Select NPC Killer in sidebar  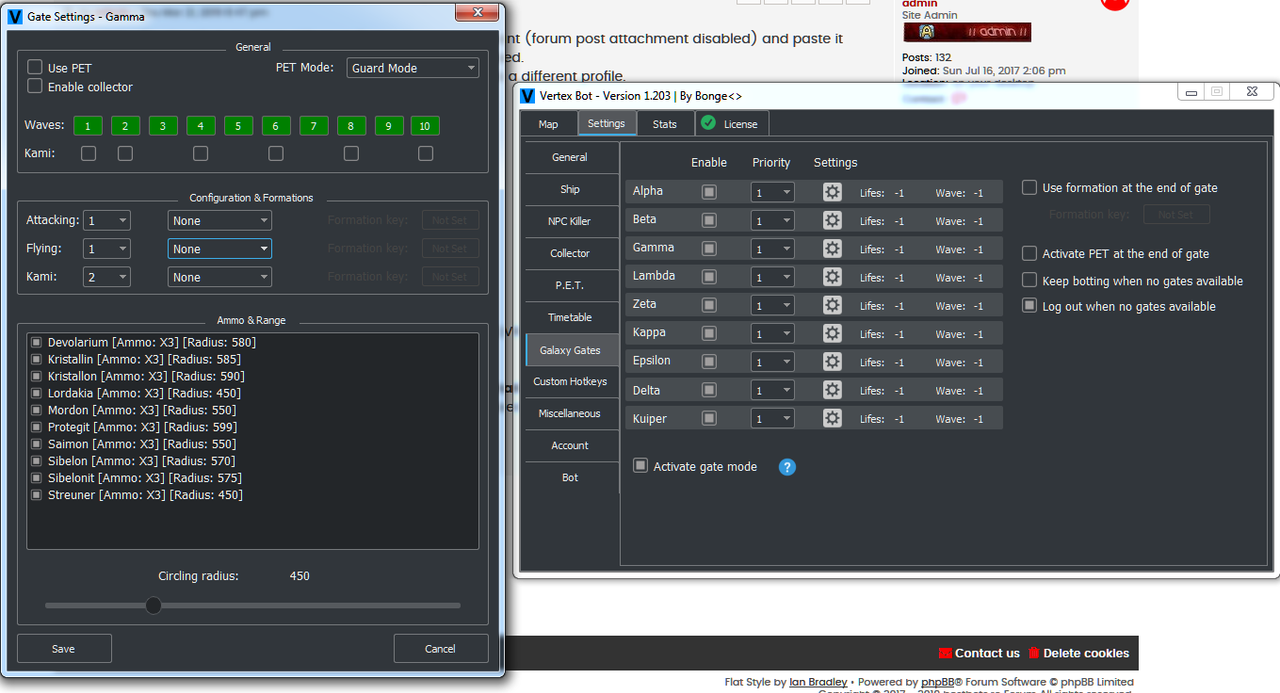click(570, 221)
